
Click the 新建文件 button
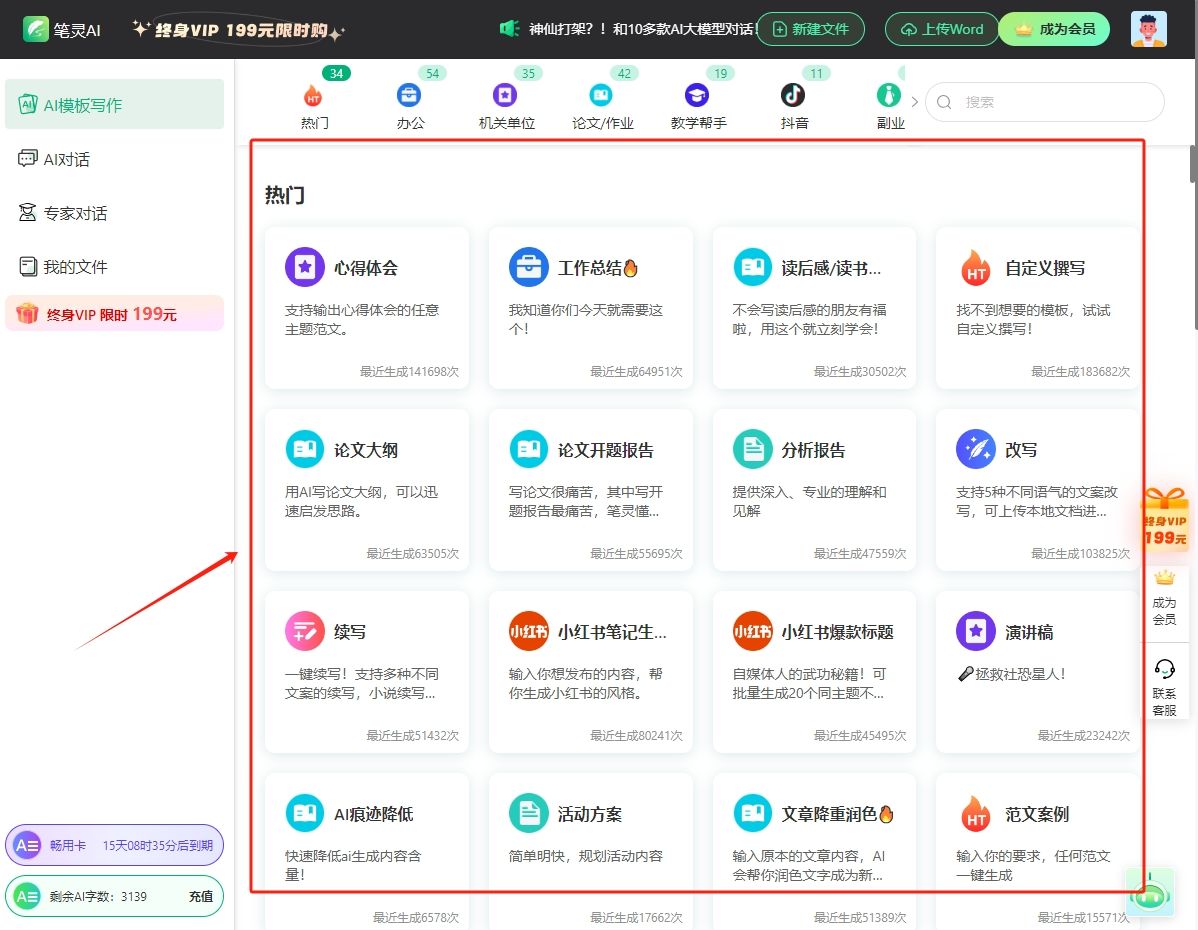tap(811, 29)
